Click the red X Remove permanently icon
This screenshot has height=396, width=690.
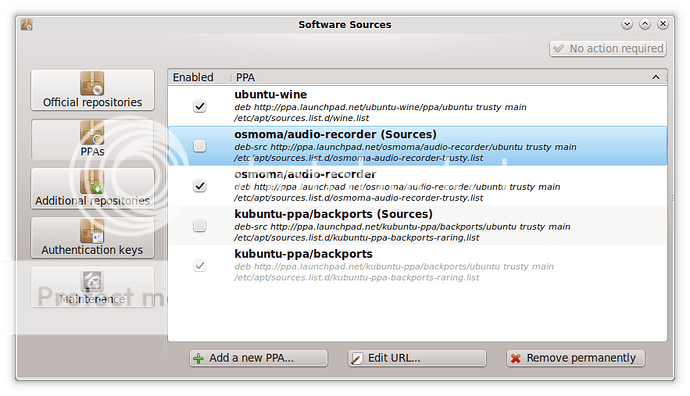[x=515, y=359]
